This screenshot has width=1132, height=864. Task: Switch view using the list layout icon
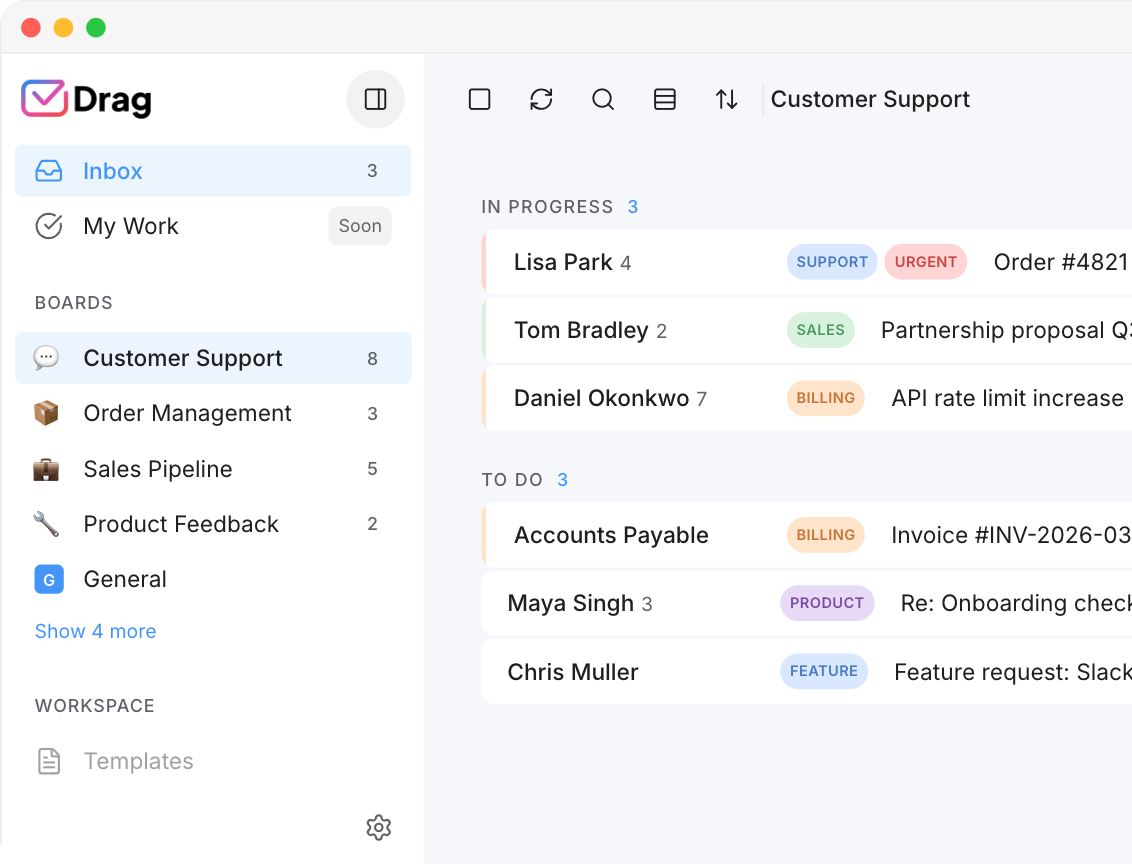(x=665, y=99)
